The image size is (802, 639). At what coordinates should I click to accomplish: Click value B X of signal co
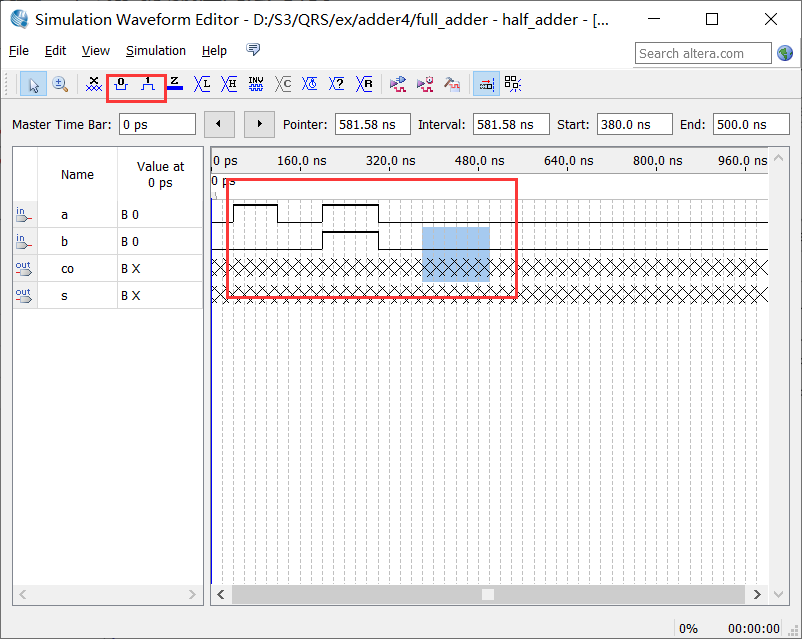click(x=130, y=269)
